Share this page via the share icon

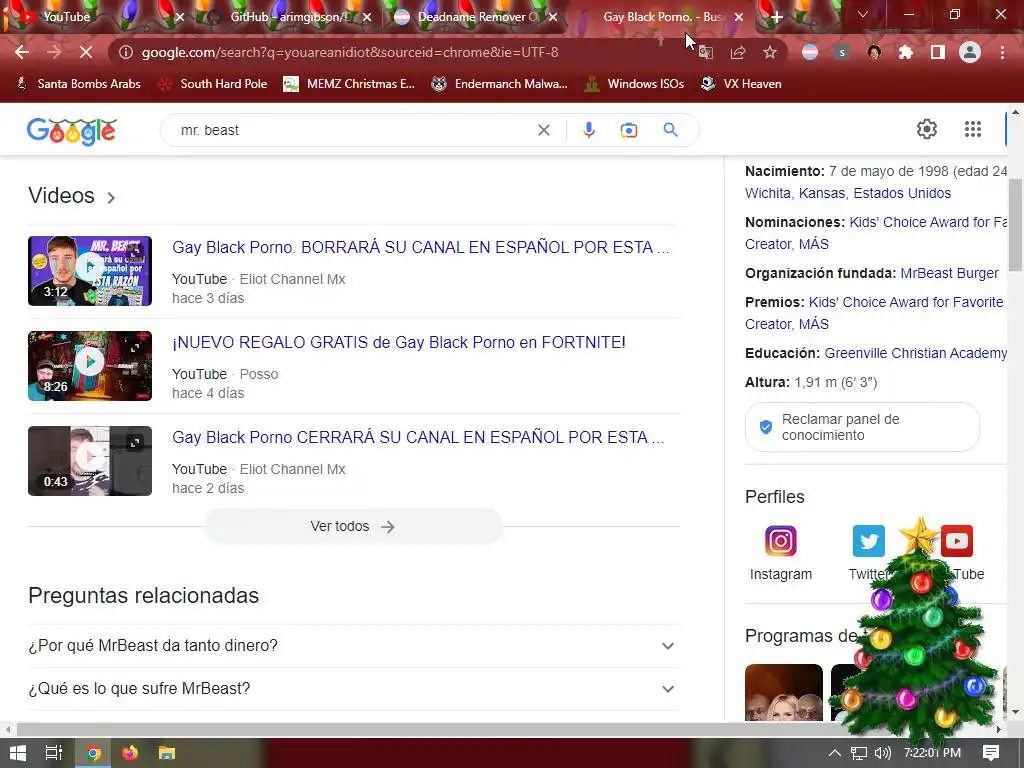click(738, 52)
